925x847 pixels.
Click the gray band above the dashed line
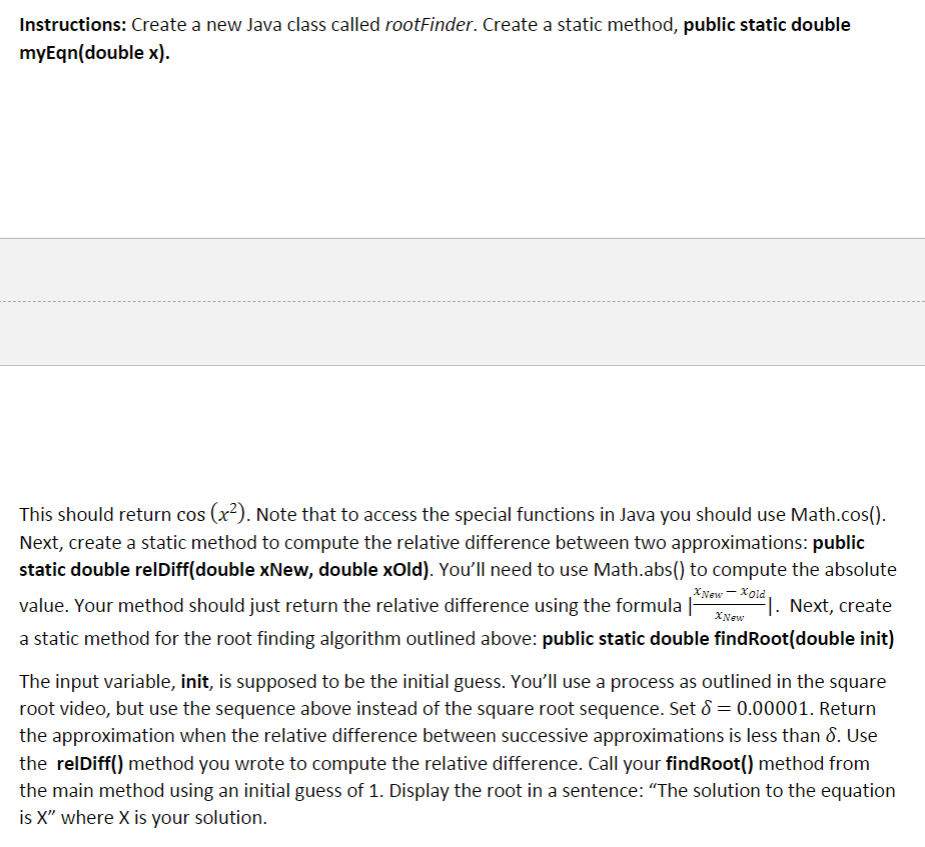click(x=462, y=270)
